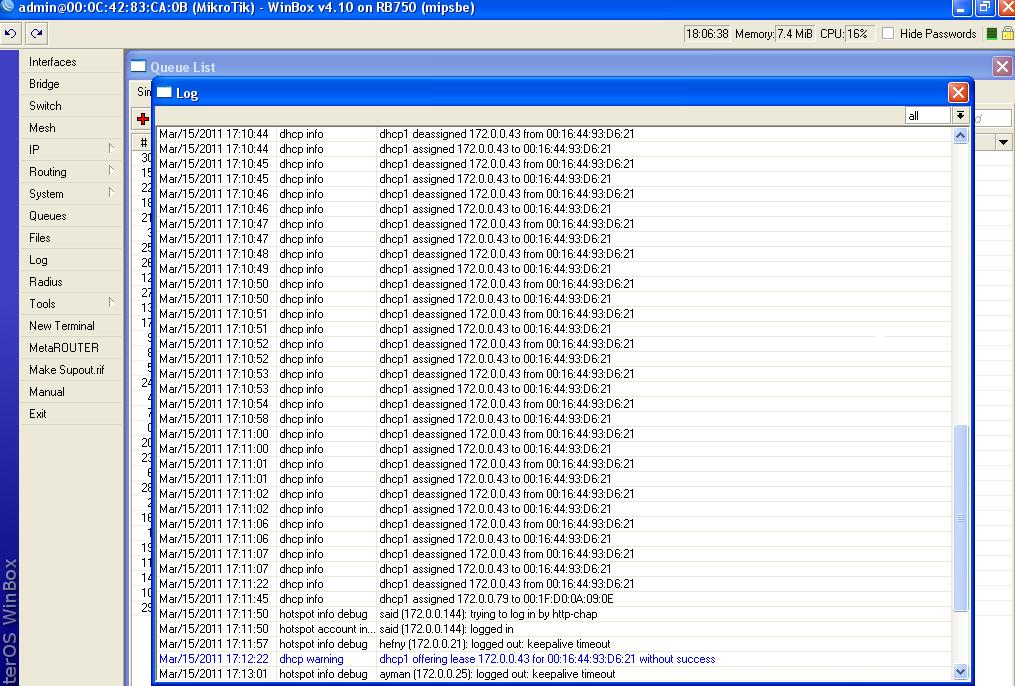Click the Queue List window title icon
The width and height of the screenshot is (1015, 686).
(x=139, y=66)
